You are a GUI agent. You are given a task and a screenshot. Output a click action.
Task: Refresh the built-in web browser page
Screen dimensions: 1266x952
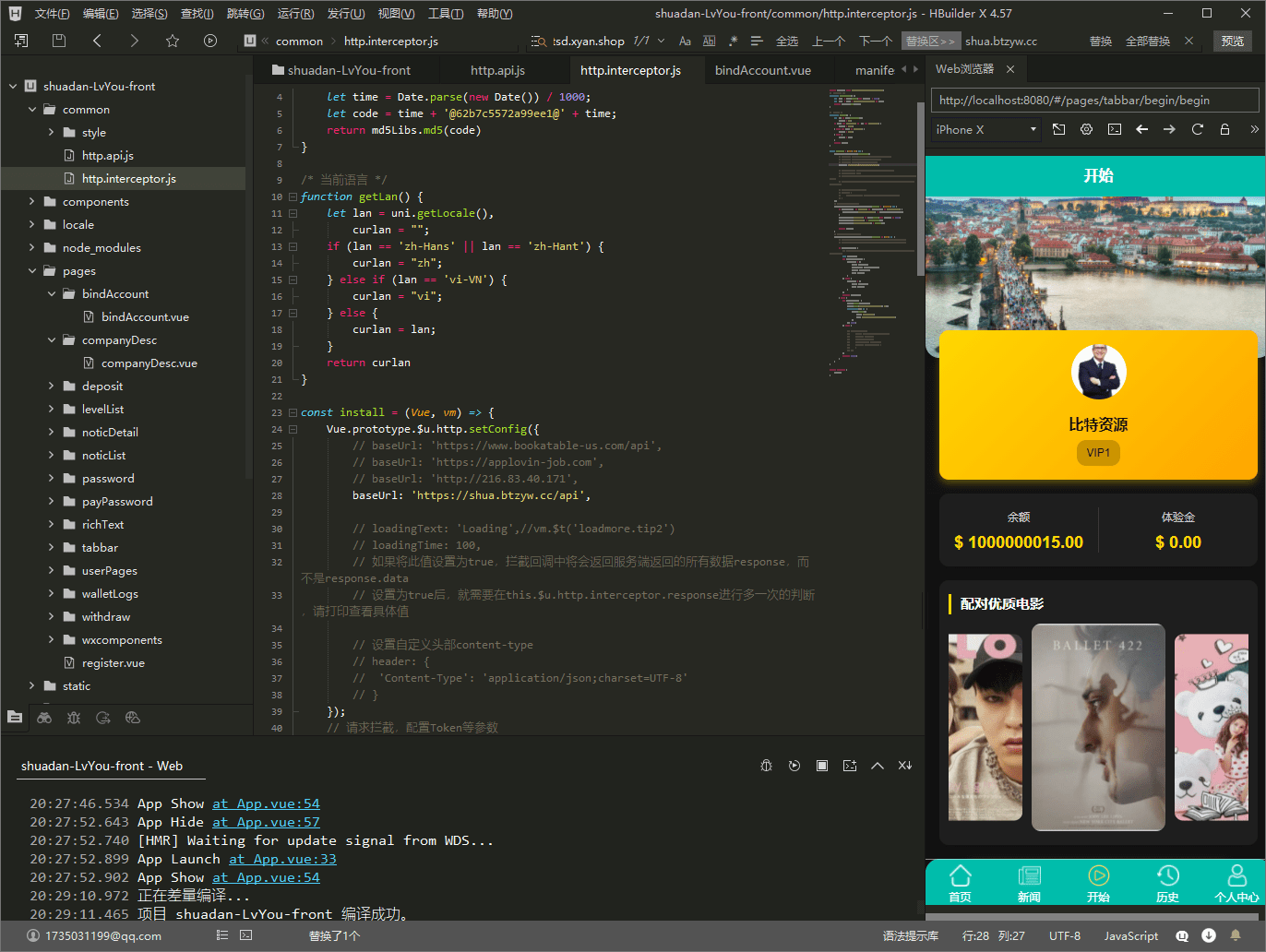click(x=1197, y=129)
